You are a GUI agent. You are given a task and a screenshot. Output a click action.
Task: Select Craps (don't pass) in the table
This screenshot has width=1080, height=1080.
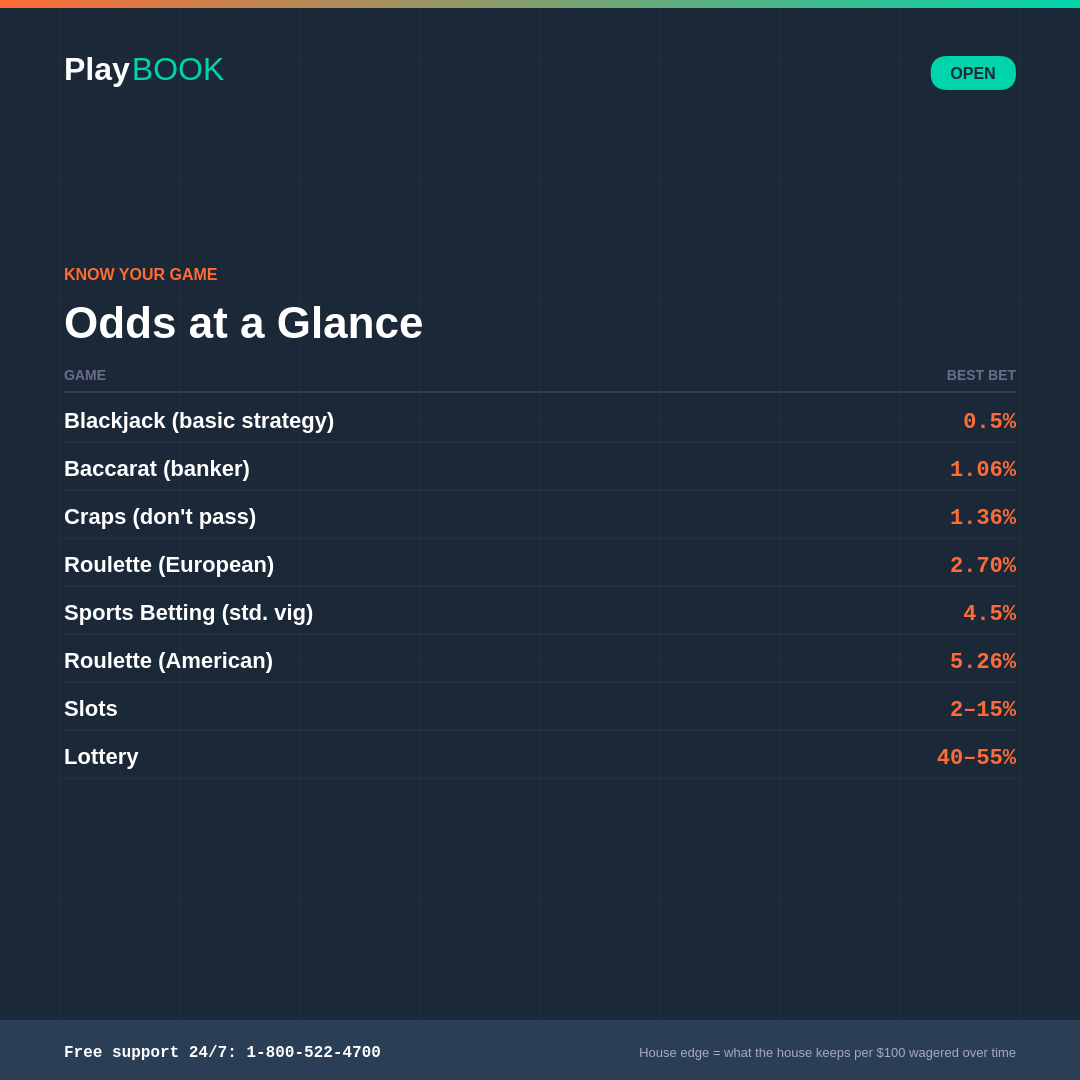point(160,516)
